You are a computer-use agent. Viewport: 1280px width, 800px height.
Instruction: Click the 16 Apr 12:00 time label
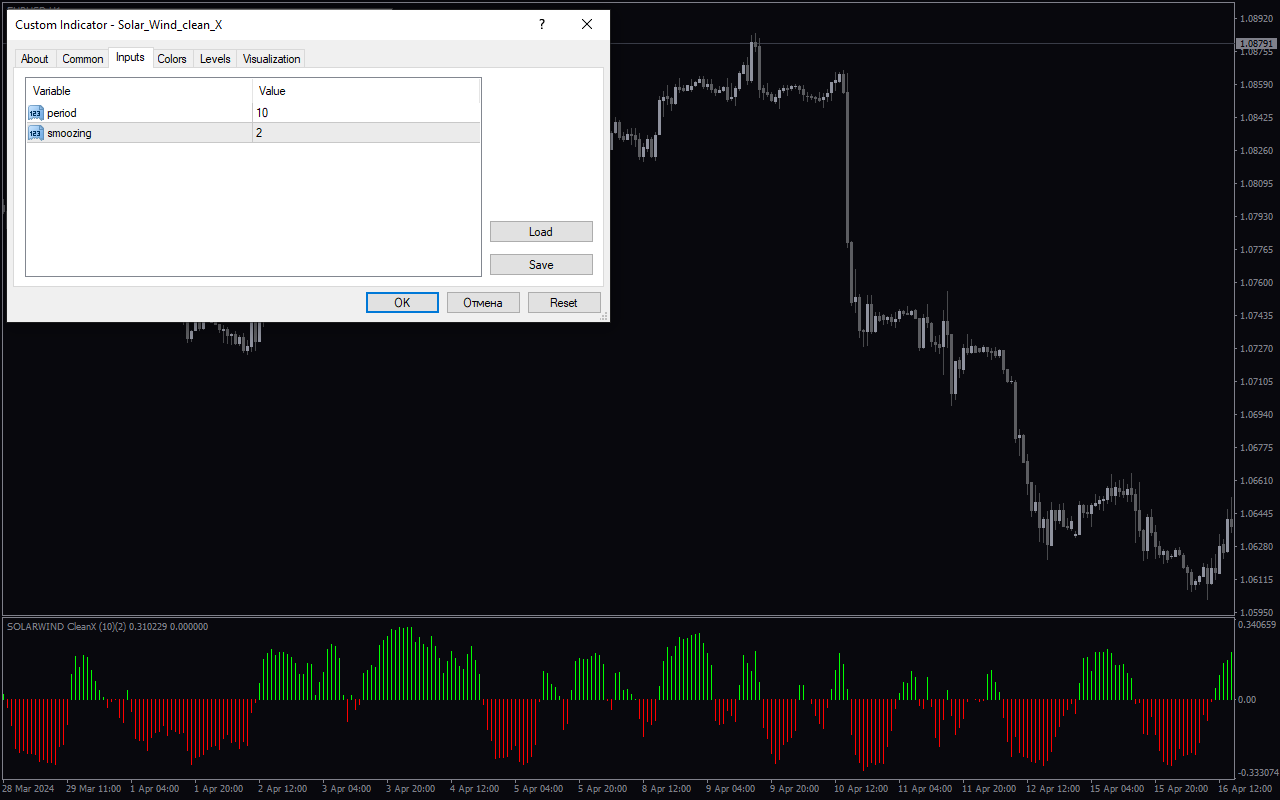point(1244,789)
